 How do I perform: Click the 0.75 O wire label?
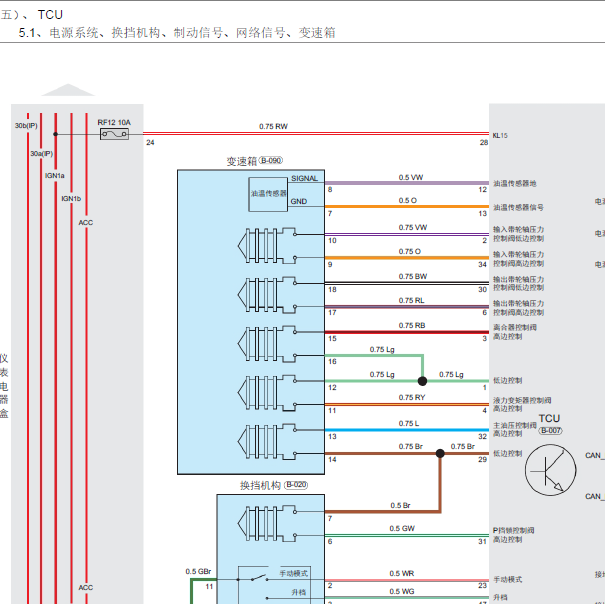point(410,251)
